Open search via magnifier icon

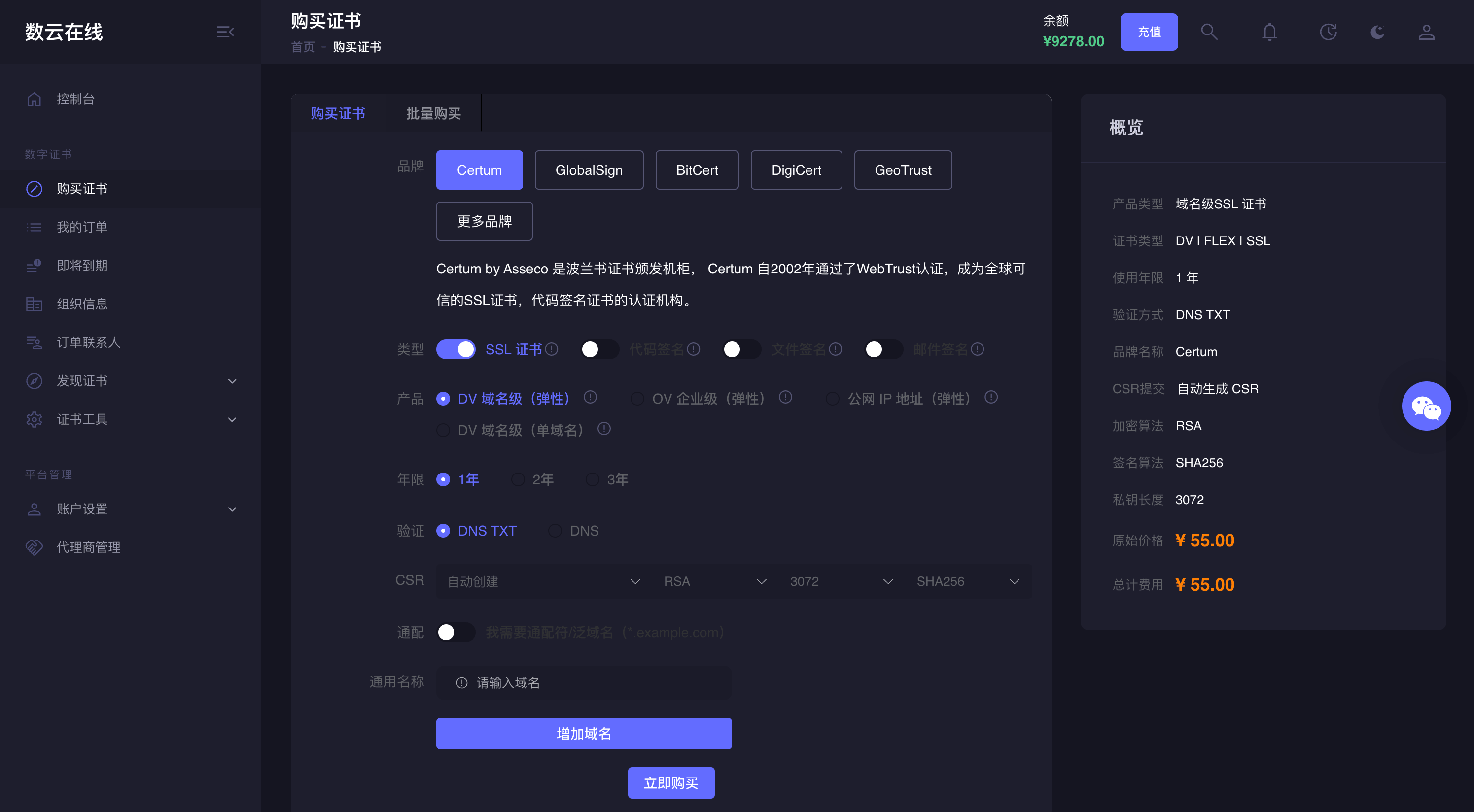tap(1208, 32)
